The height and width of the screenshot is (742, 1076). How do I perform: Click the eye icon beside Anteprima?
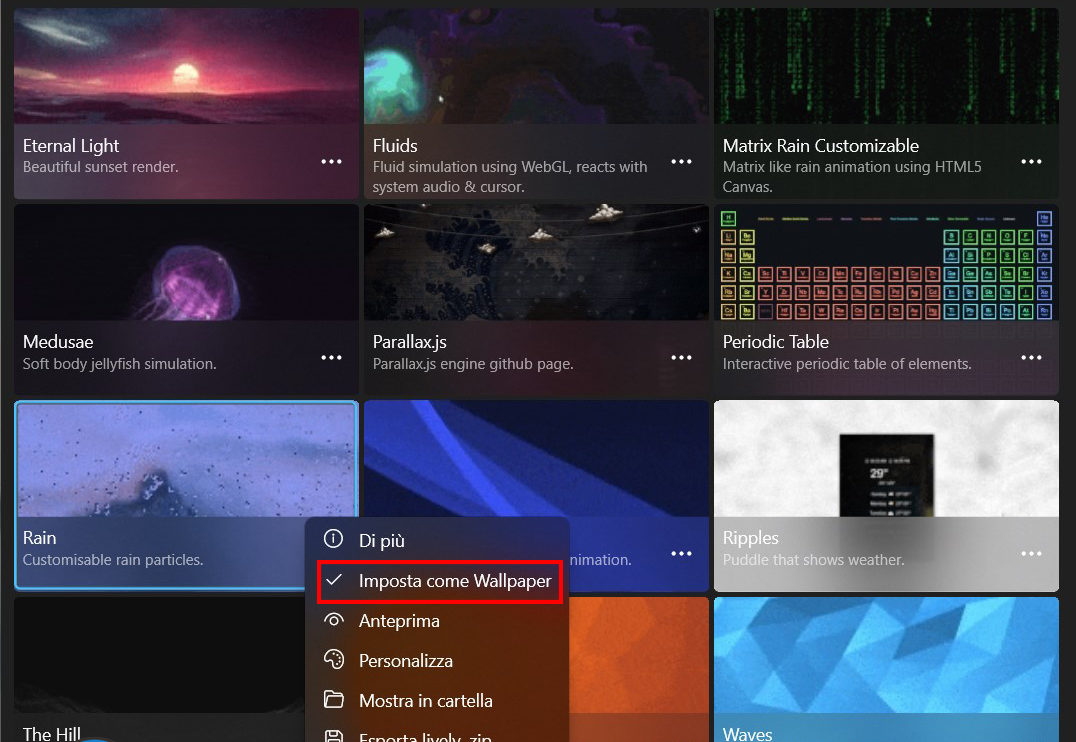[x=334, y=620]
